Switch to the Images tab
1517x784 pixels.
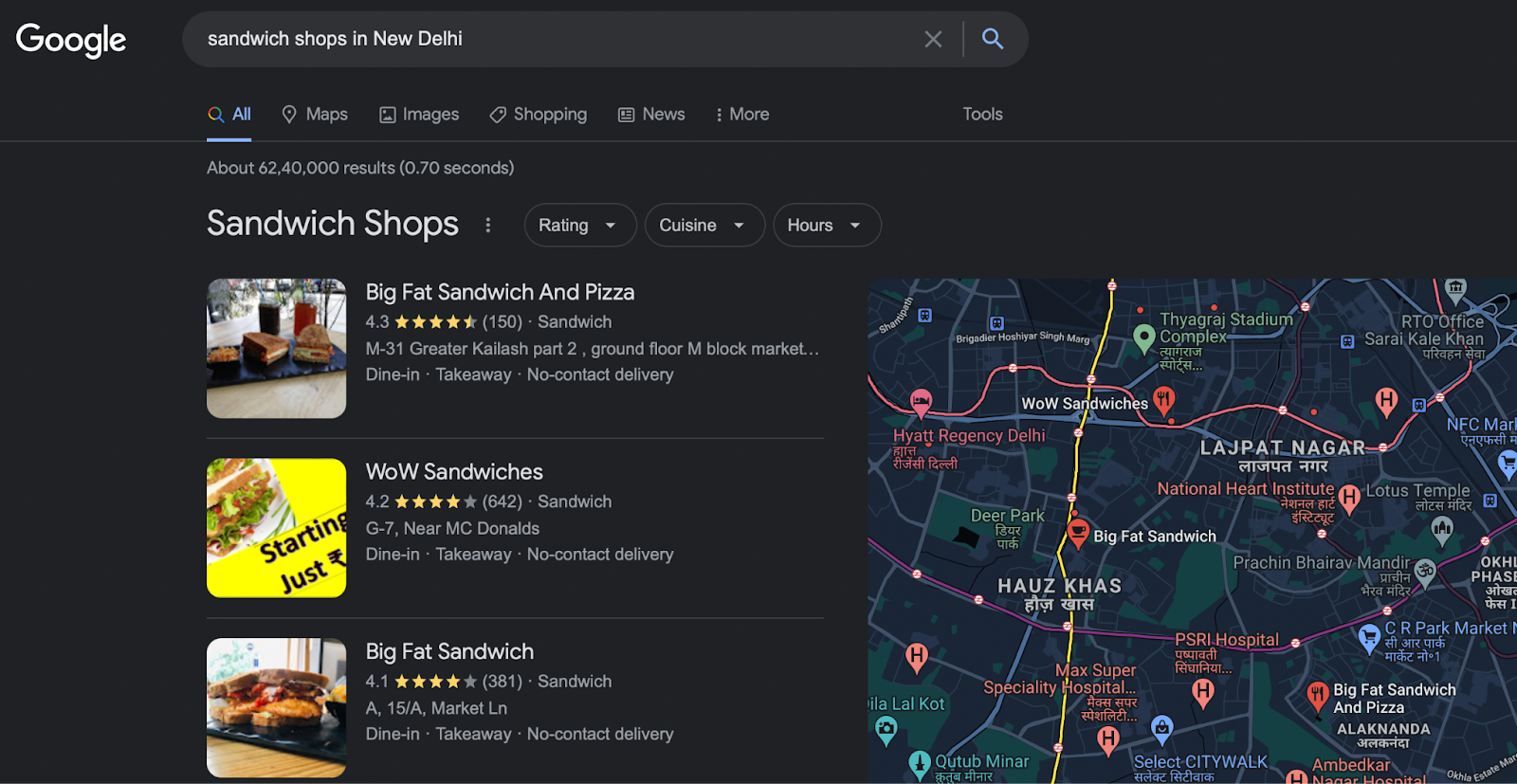point(419,114)
